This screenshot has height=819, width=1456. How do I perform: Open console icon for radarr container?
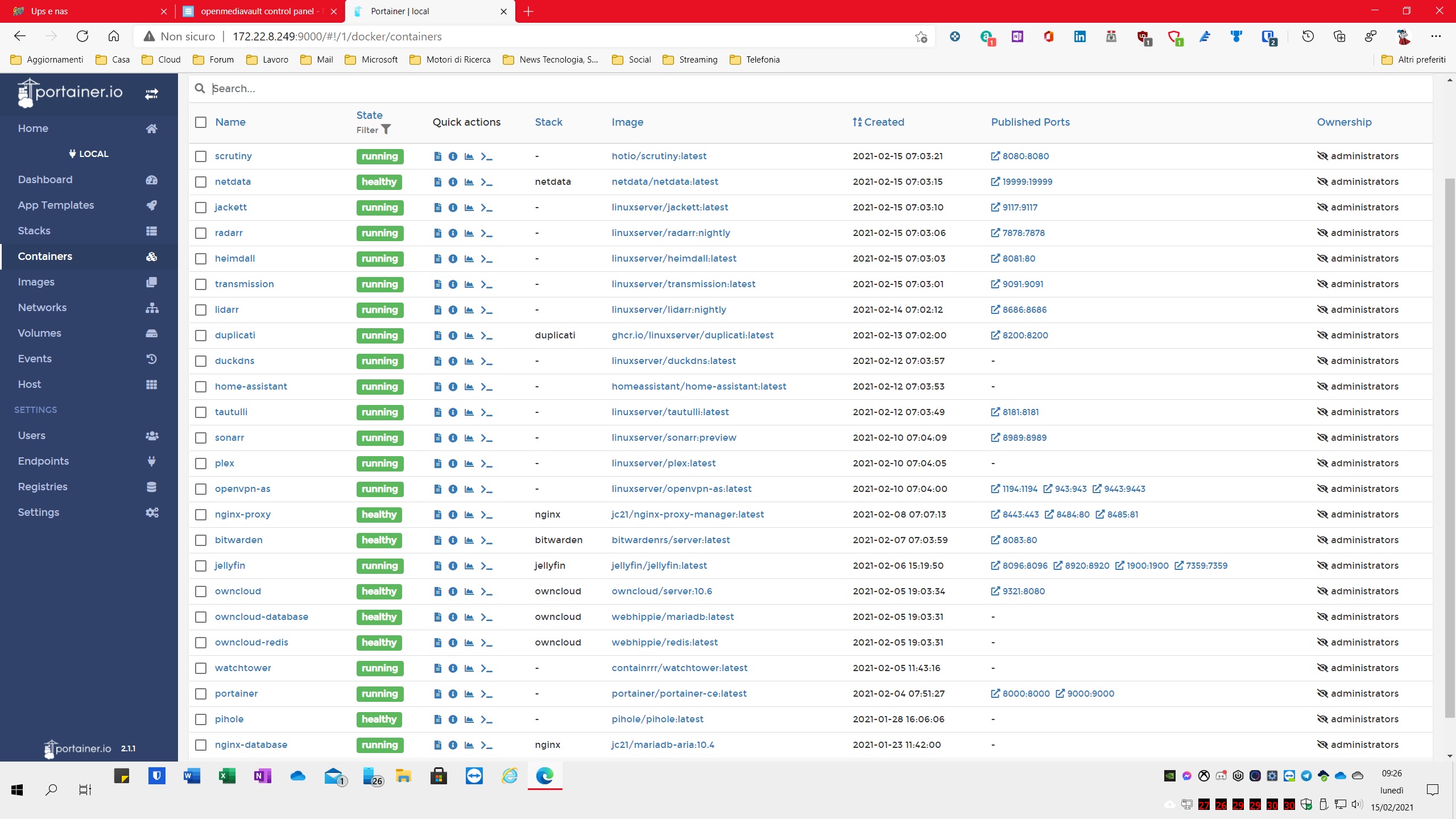click(x=486, y=233)
